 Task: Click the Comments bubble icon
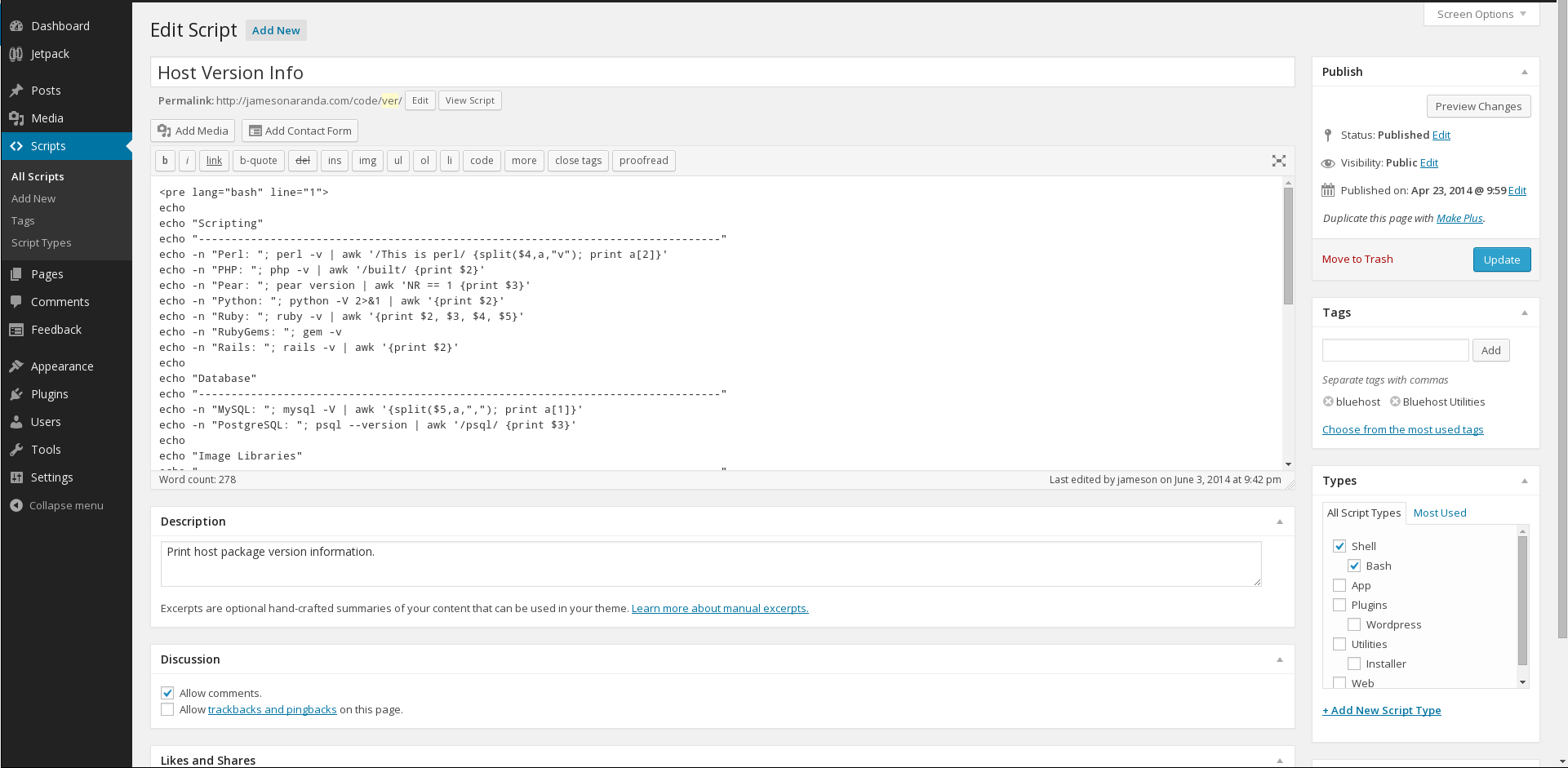pyautogui.click(x=16, y=302)
